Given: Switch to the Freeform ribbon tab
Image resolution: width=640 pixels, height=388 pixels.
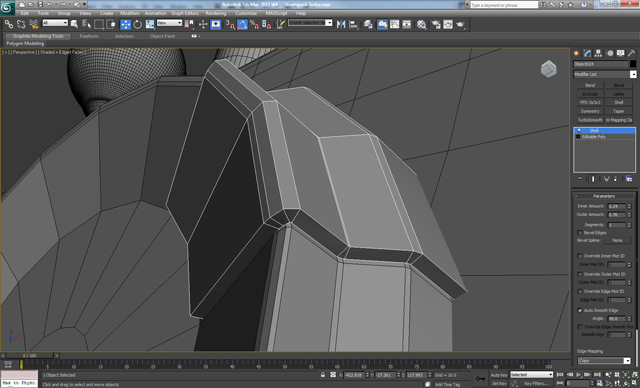Looking at the screenshot, I should (x=89, y=36).
